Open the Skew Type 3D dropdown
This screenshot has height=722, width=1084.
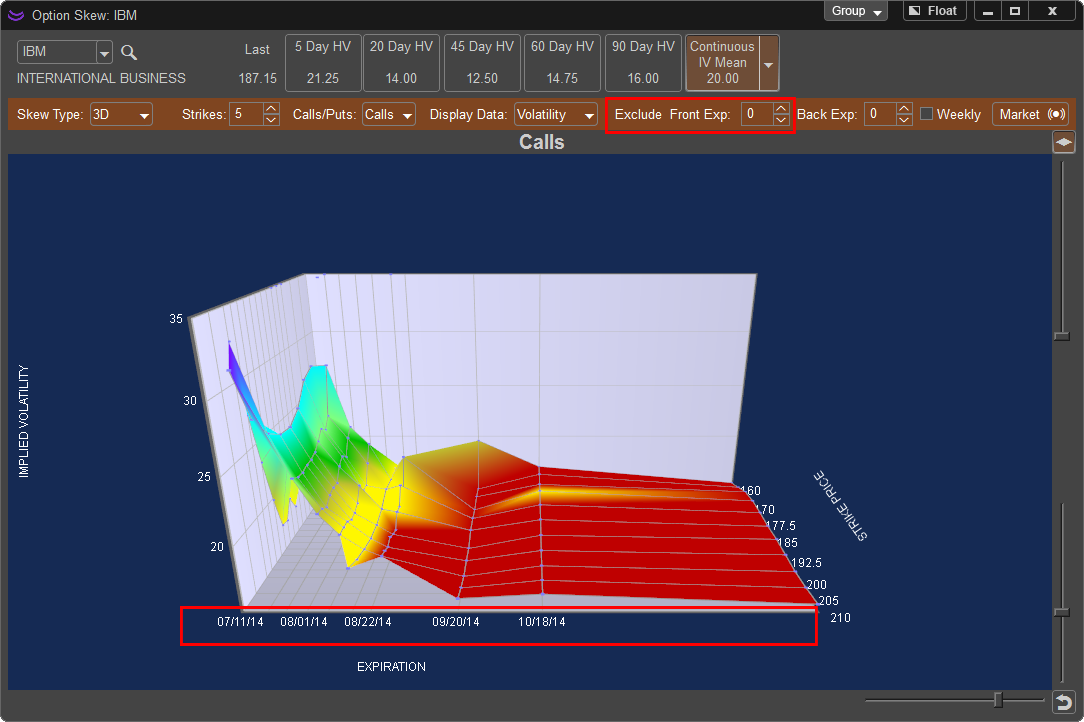pyautogui.click(x=121, y=115)
